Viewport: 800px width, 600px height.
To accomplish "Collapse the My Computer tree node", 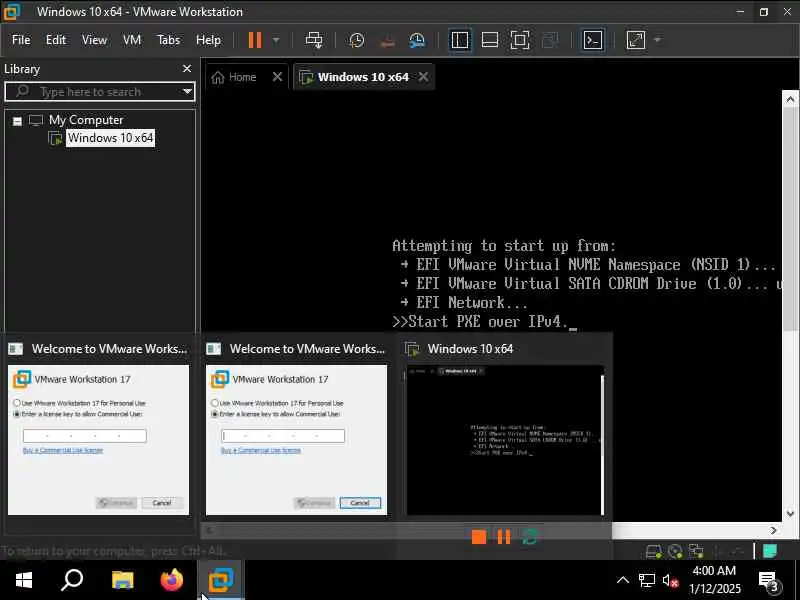I will coord(17,121).
